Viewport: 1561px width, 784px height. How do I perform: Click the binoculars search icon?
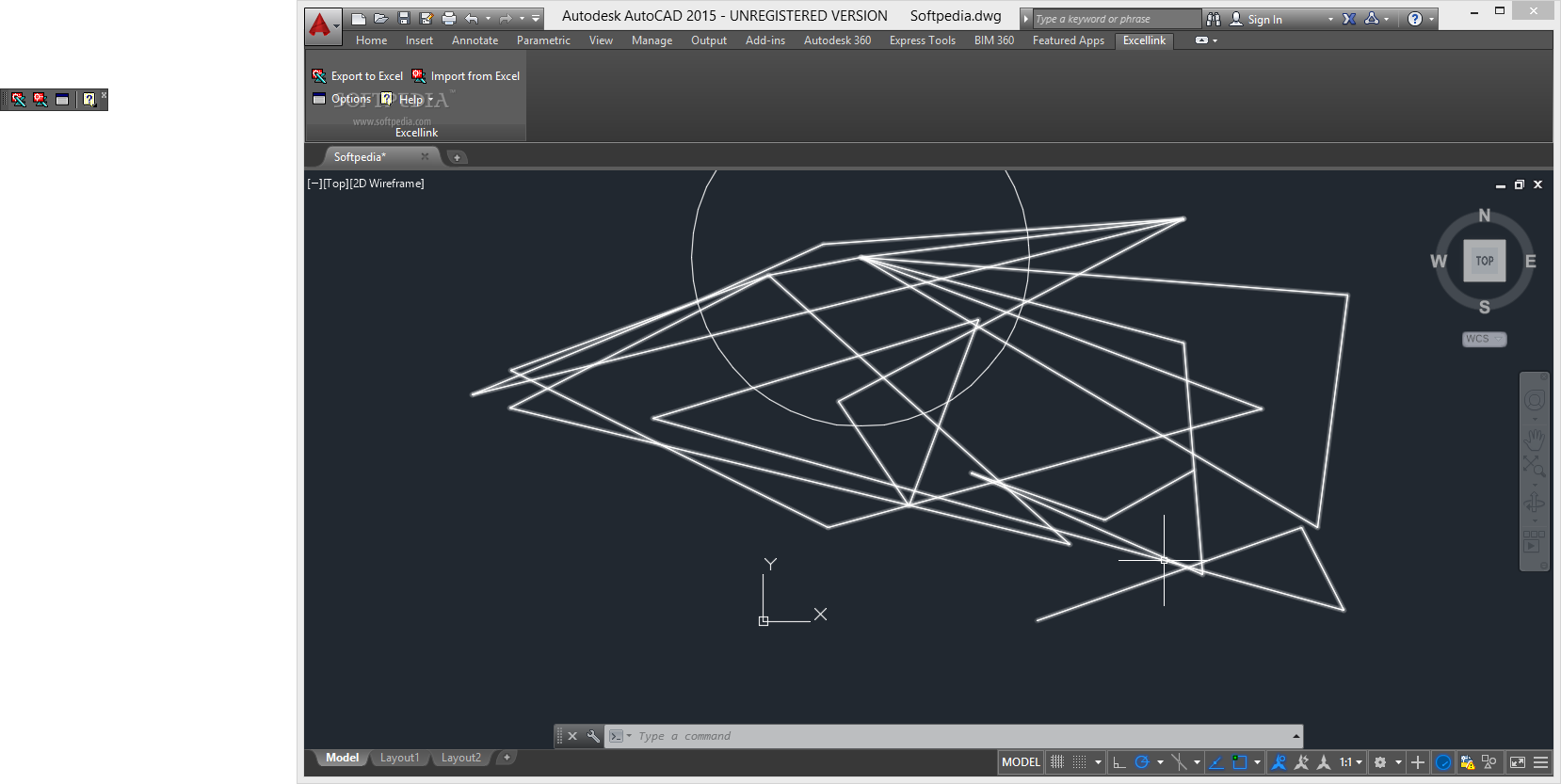[1214, 19]
